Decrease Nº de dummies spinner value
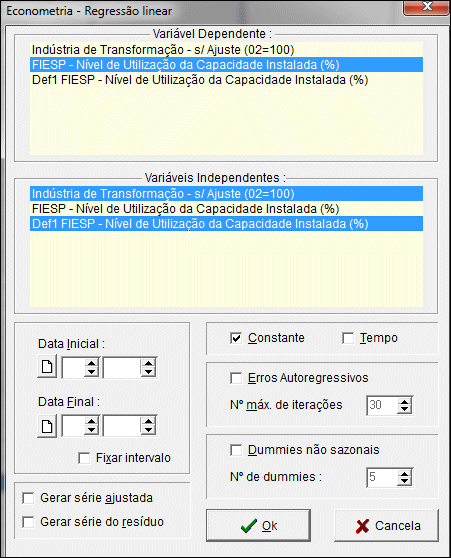451x558 pixels. (404, 481)
